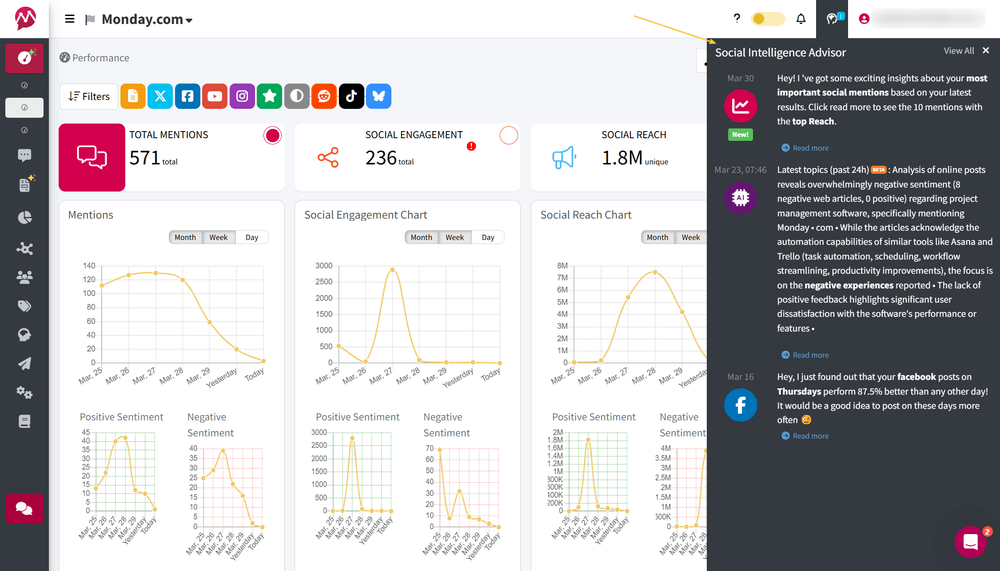The image size is (1000, 571).
Task: Open the network nodes sidebar icon
Action: tap(25, 248)
